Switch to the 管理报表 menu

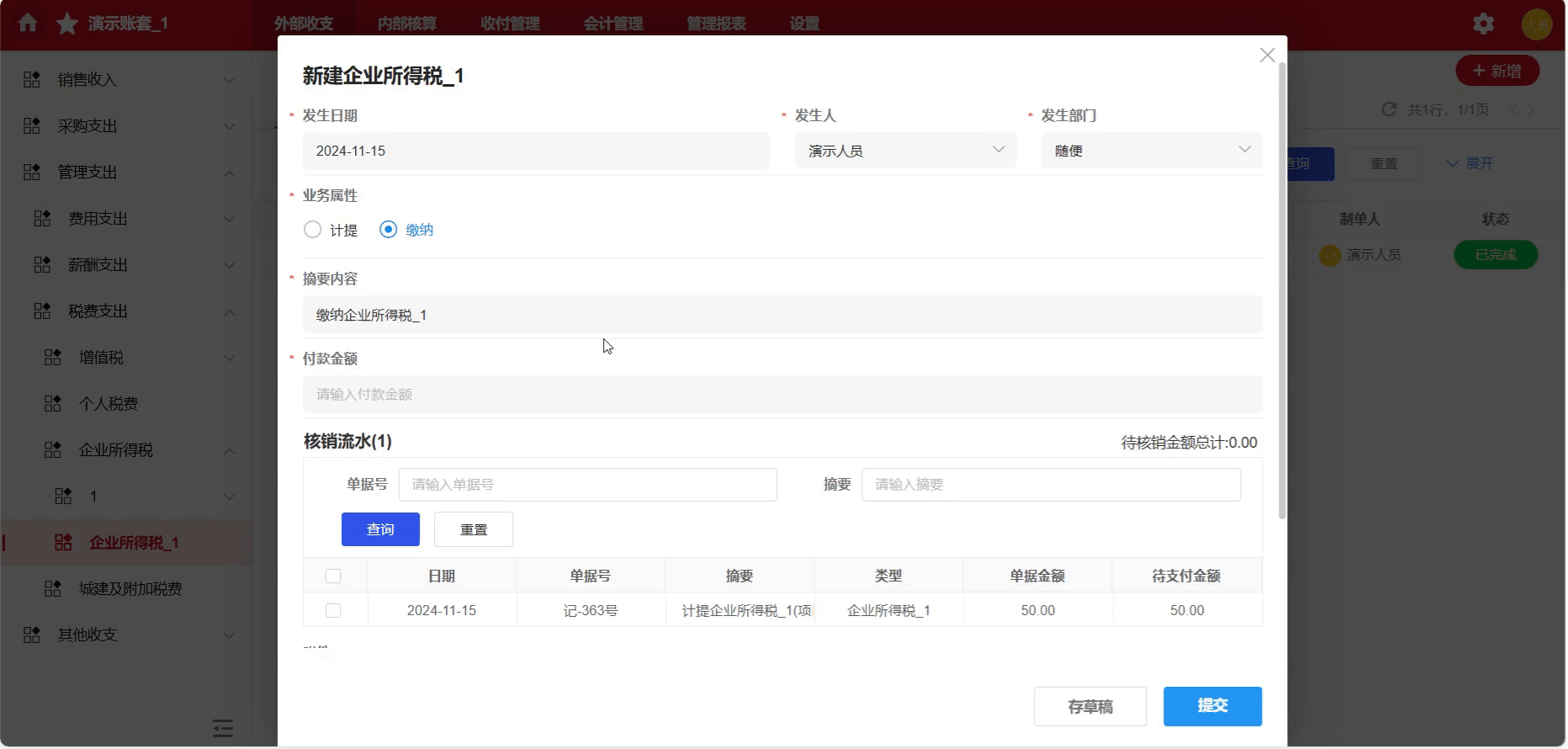(x=716, y=24)
